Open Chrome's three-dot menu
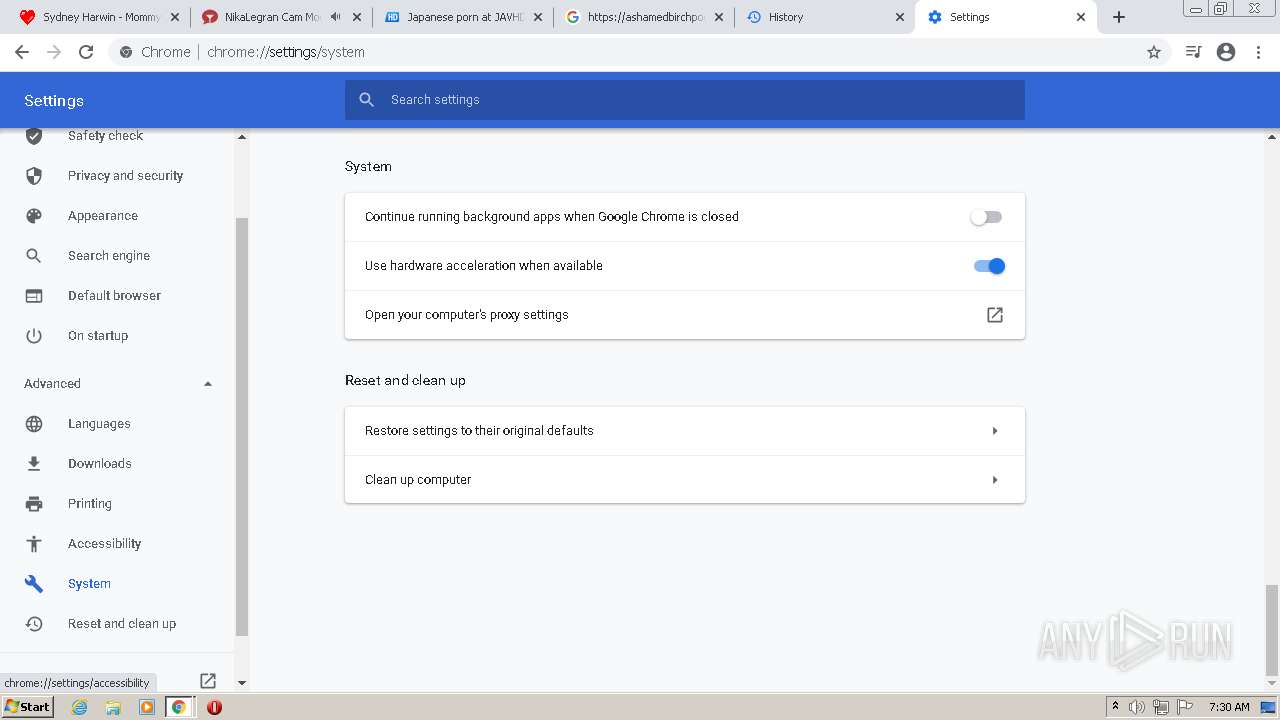This screenshot has height=720, width=1280. click(x=1259, y=52)
